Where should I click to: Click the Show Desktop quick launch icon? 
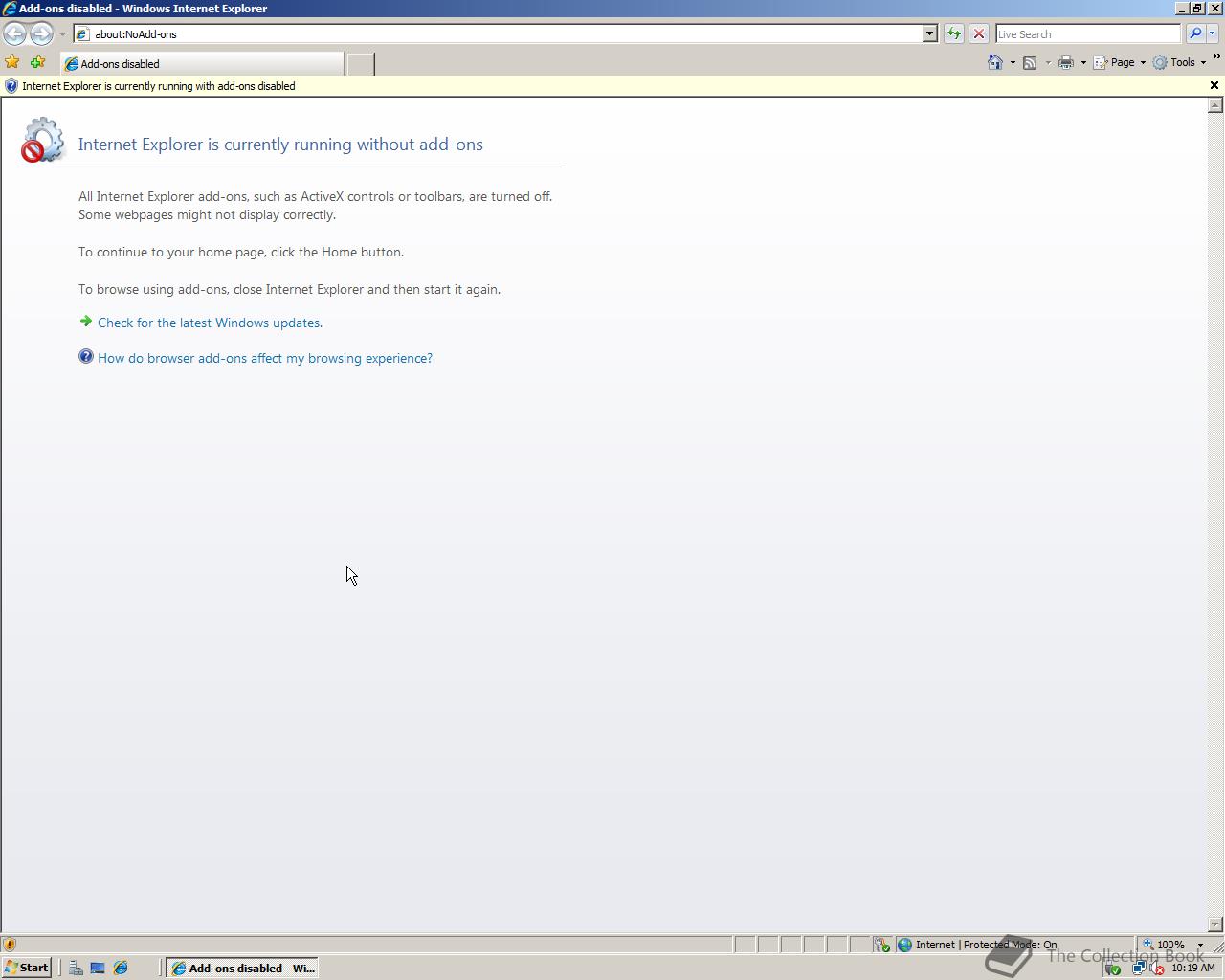pyautogui.click(x=98, y=969)
